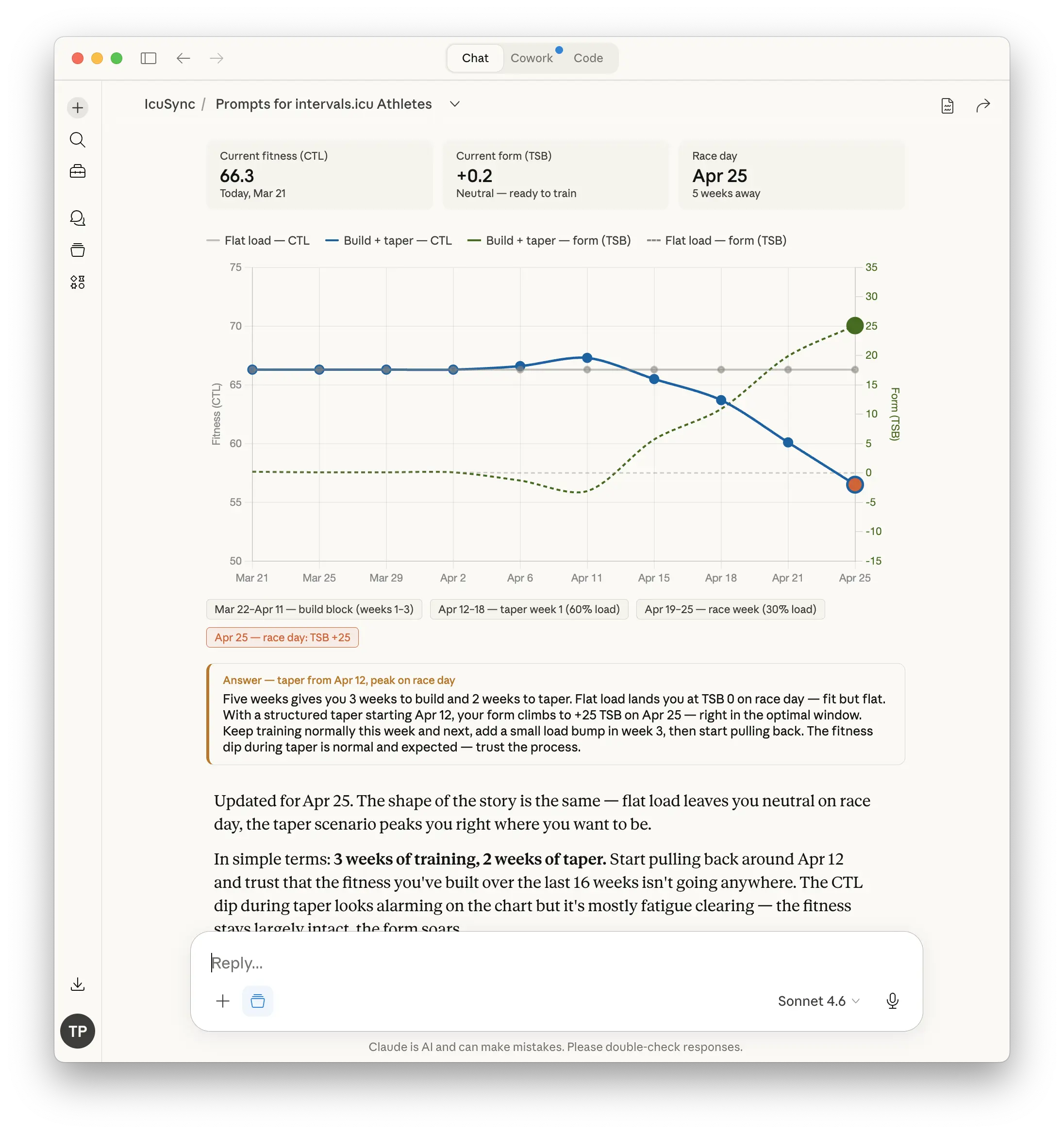Switch to the Chat tab
Viewport: 1064px width, 1134px height.
[x=475, y=58]
